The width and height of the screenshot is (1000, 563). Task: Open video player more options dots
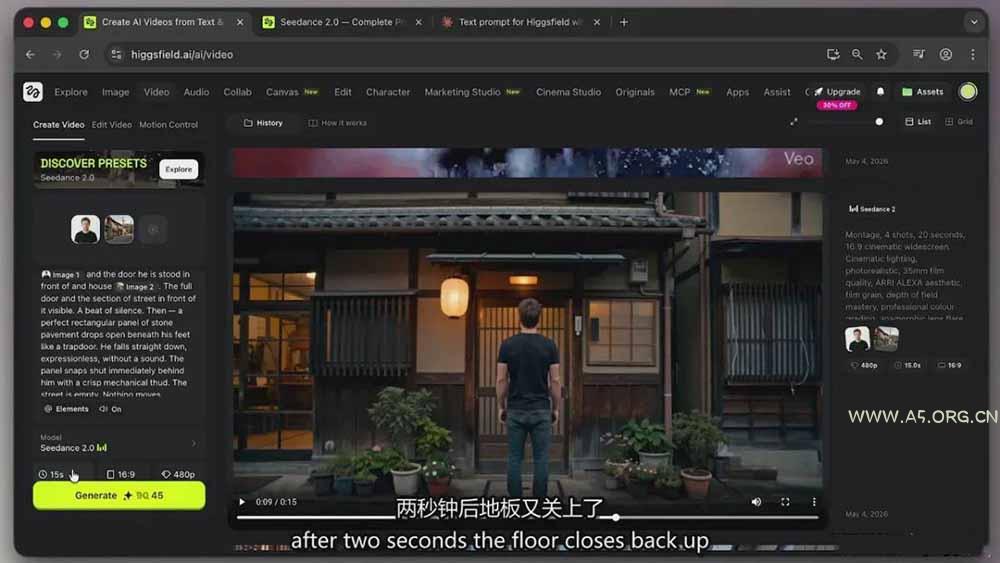click(814, 502)
